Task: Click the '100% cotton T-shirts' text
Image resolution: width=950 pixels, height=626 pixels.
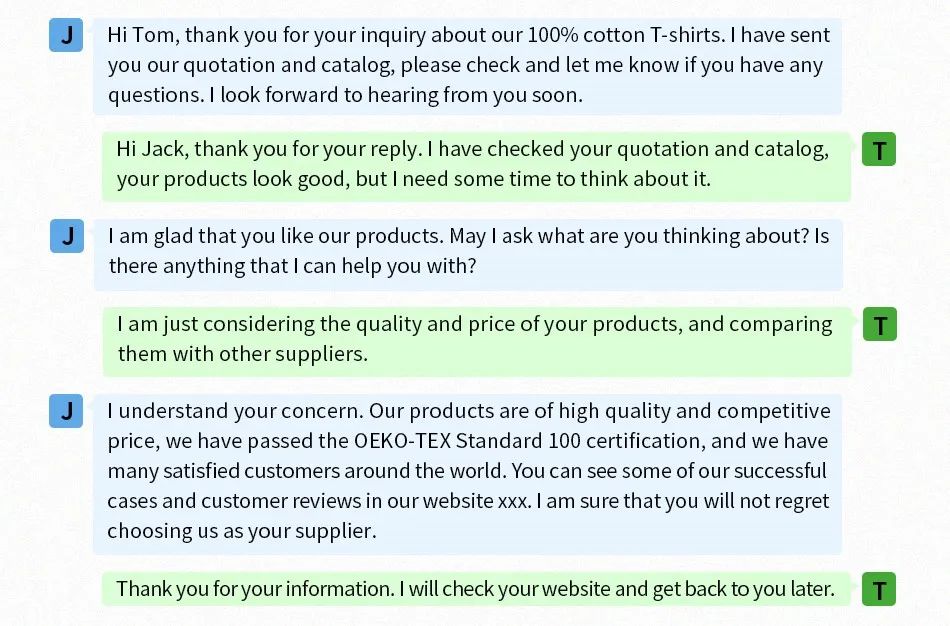Action: point(626,35)
